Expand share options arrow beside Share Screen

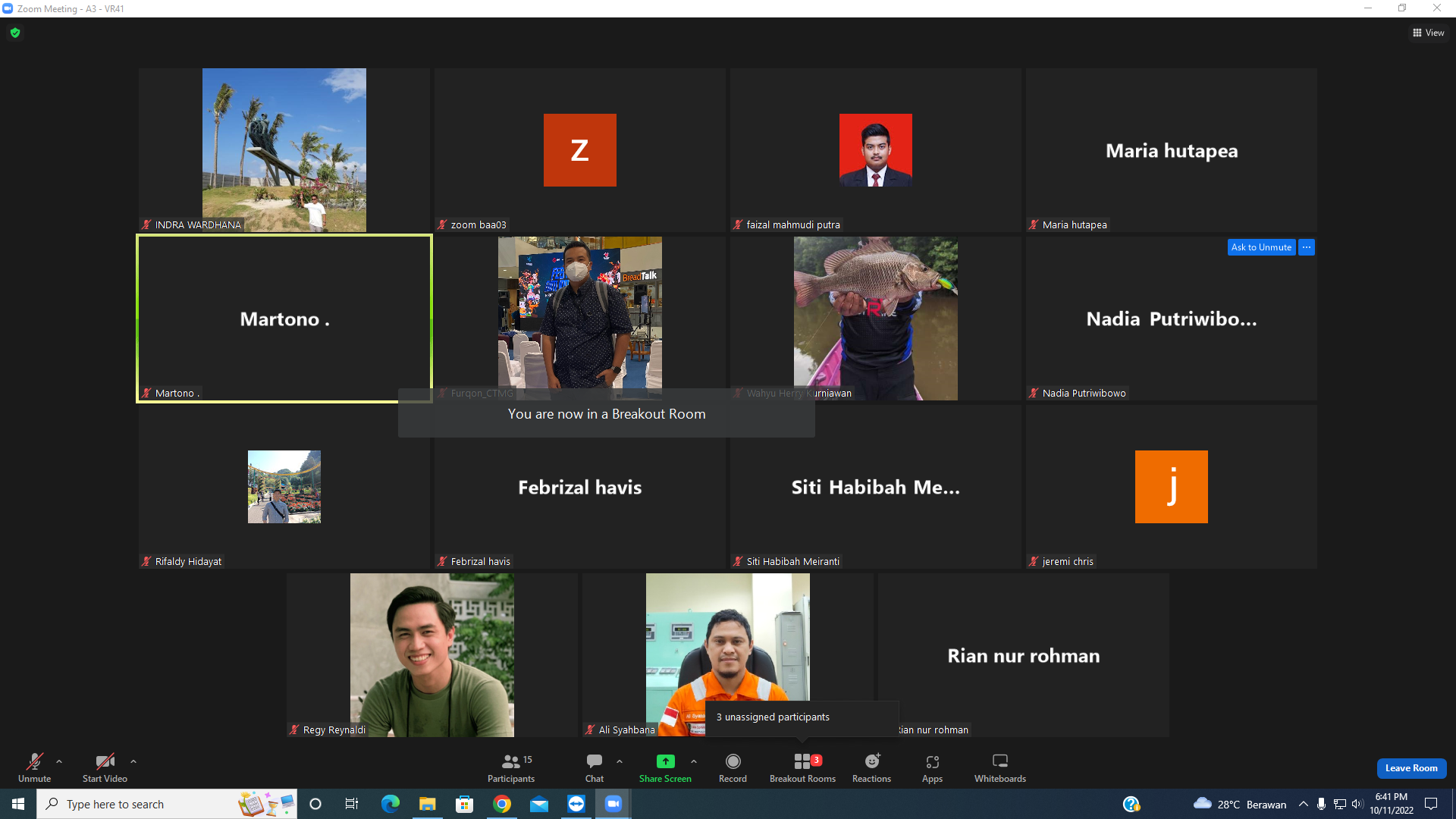[x=694, y=761]
